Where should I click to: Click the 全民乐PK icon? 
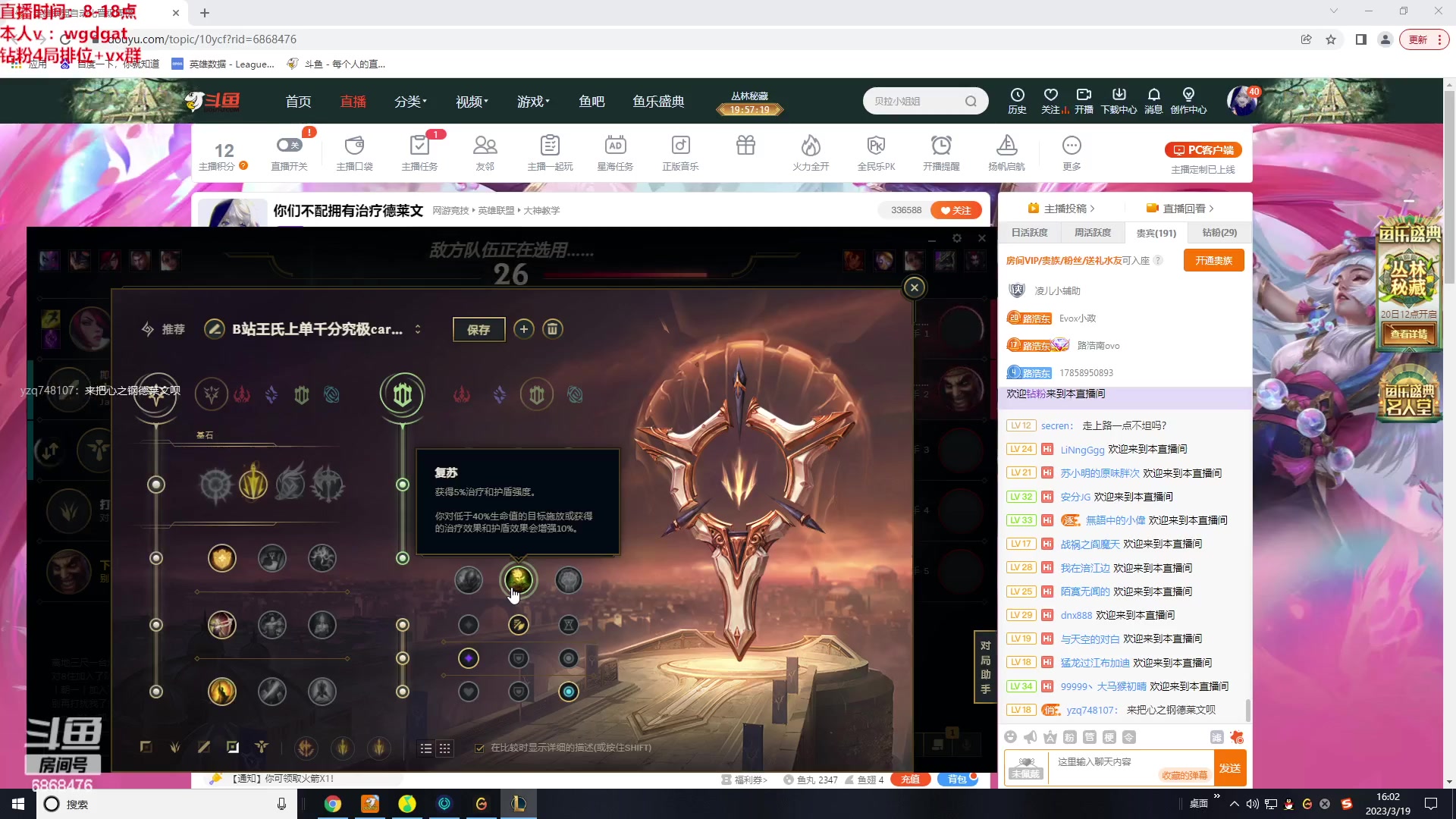(876, 146)
